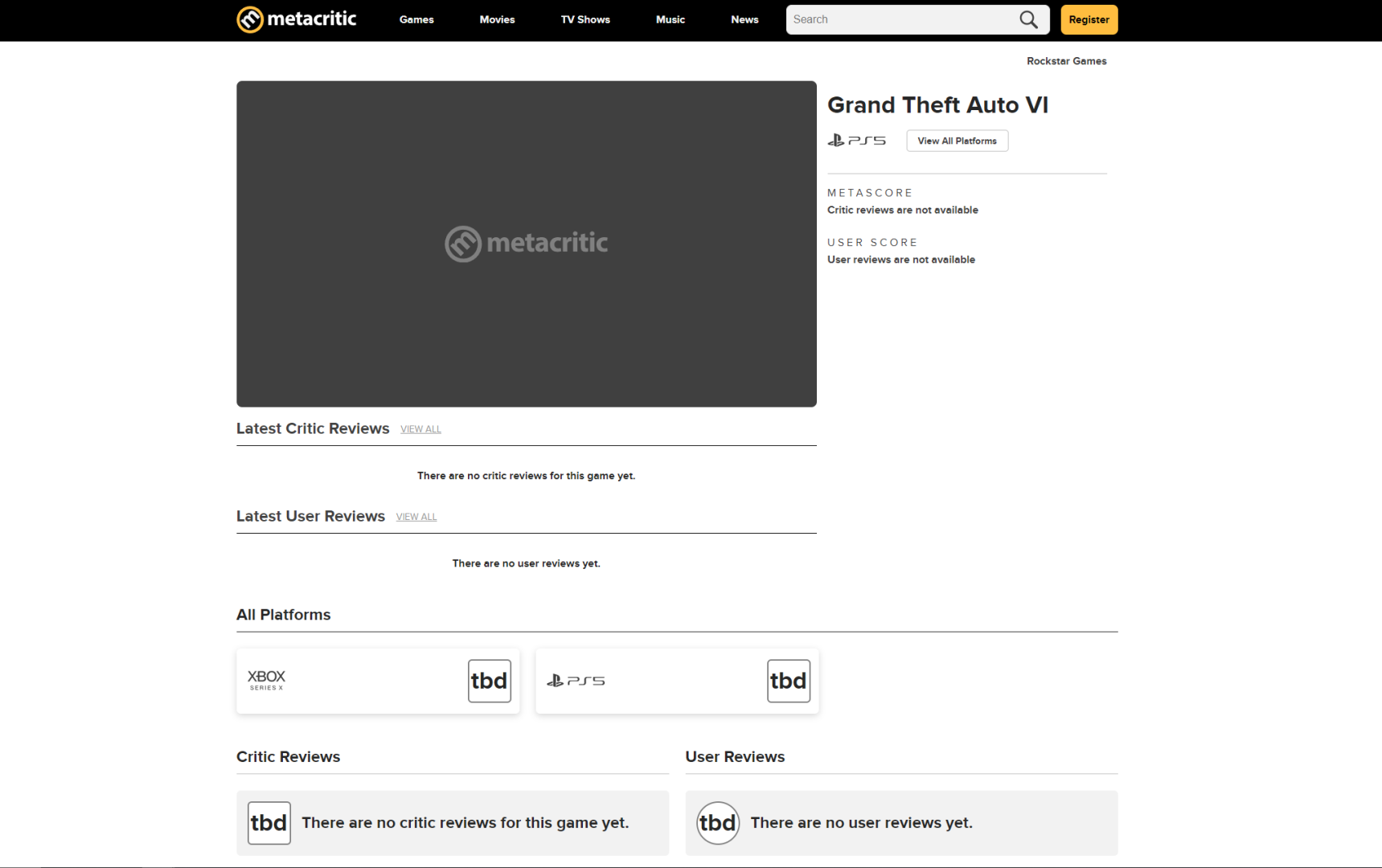Click large 'no critic reviews for this game yet' text
This screenshot has height=868, width=1382.
(465, 823)
